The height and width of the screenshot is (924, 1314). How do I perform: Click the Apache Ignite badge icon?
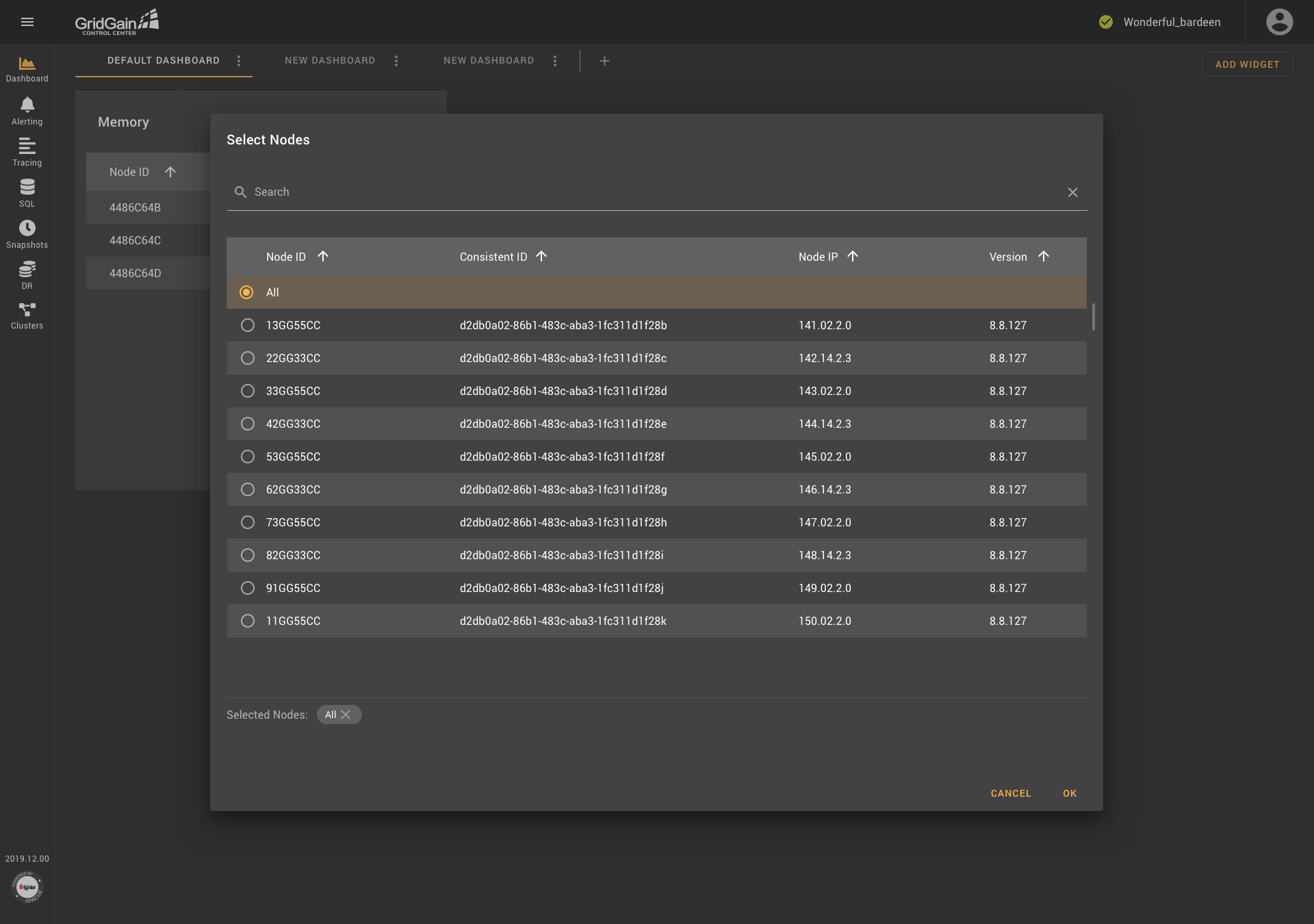click(27, 887)
